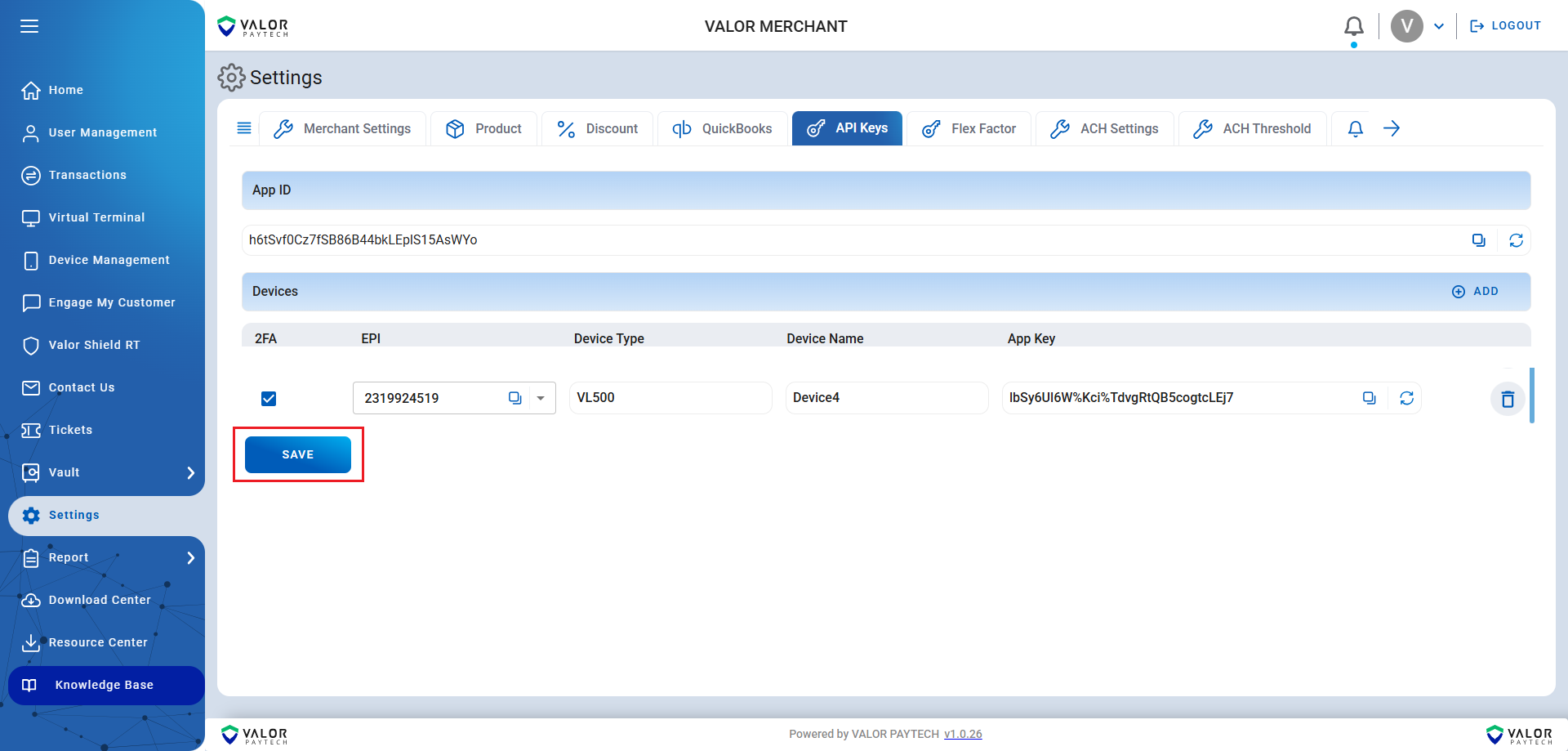Click the Device Type field VL500

pos(670,398)
